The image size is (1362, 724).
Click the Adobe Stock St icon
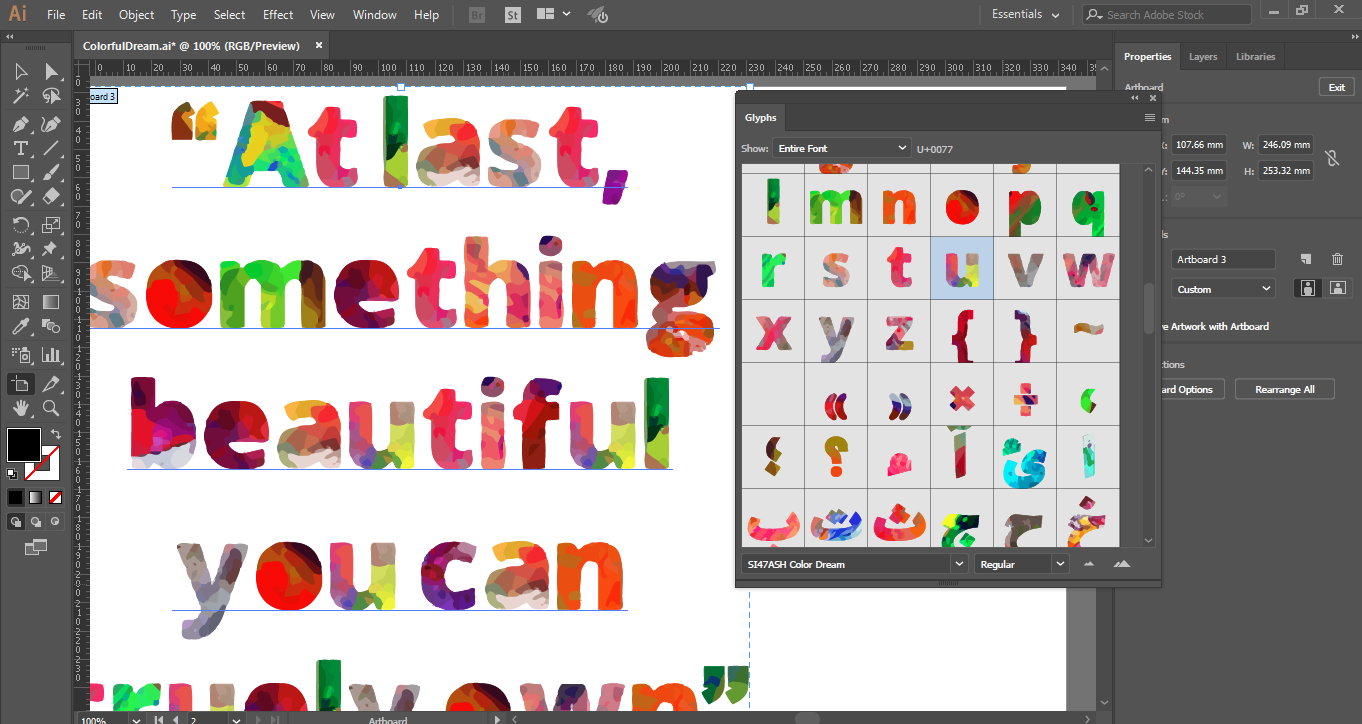(513, 15)
